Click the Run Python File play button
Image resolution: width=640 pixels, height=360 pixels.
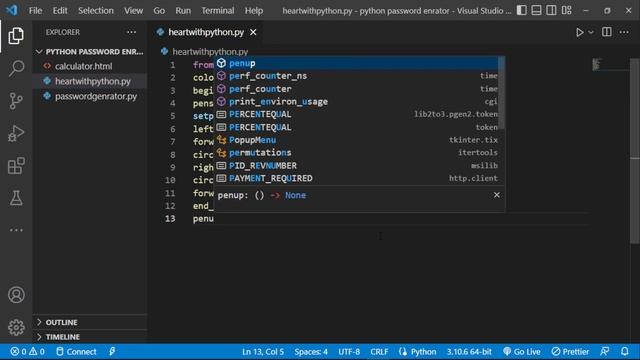coord(579,32)
